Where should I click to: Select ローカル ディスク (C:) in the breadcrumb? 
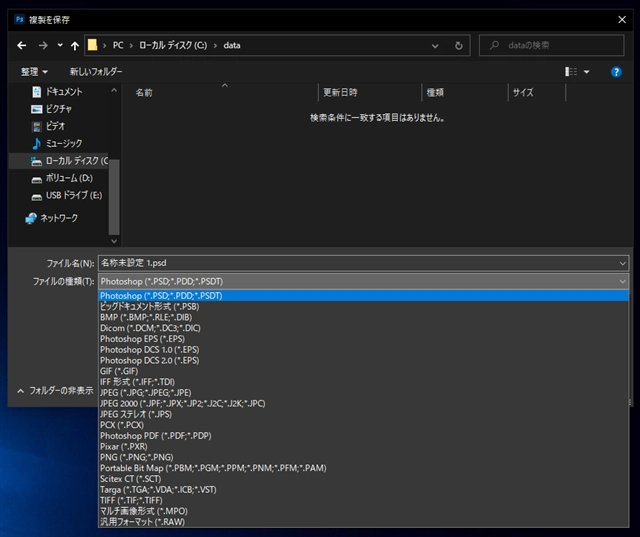[173, 45]
